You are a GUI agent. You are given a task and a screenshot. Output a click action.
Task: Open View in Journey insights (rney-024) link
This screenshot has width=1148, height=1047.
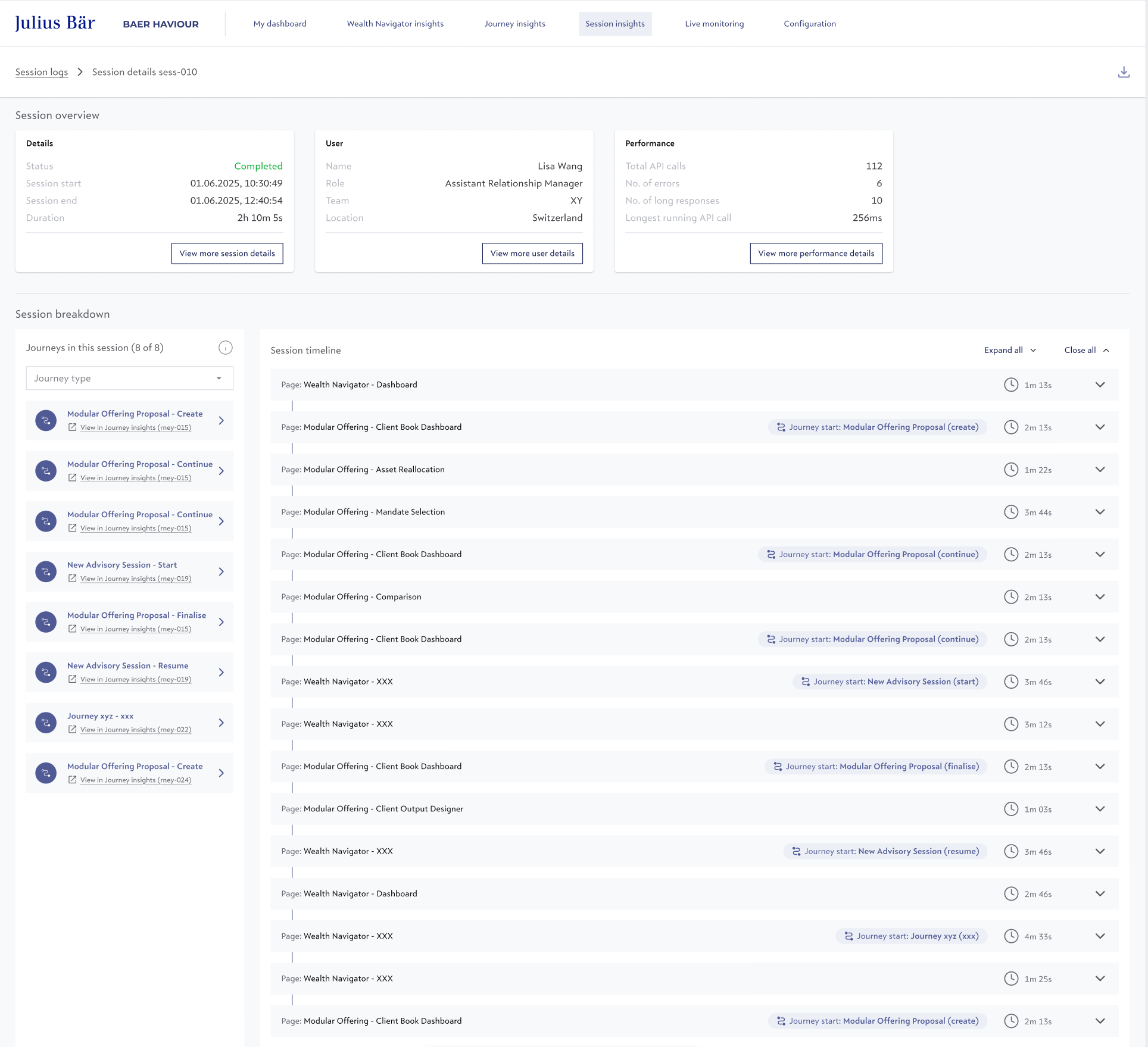pos(136,780)
